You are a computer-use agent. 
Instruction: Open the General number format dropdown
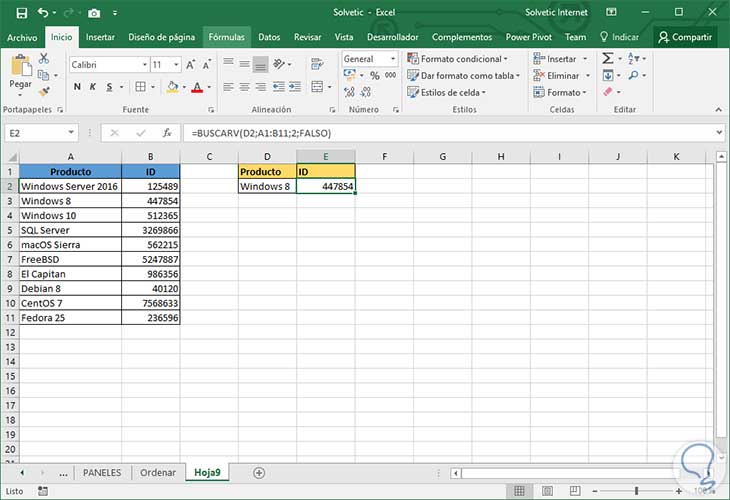pos(393,59)
